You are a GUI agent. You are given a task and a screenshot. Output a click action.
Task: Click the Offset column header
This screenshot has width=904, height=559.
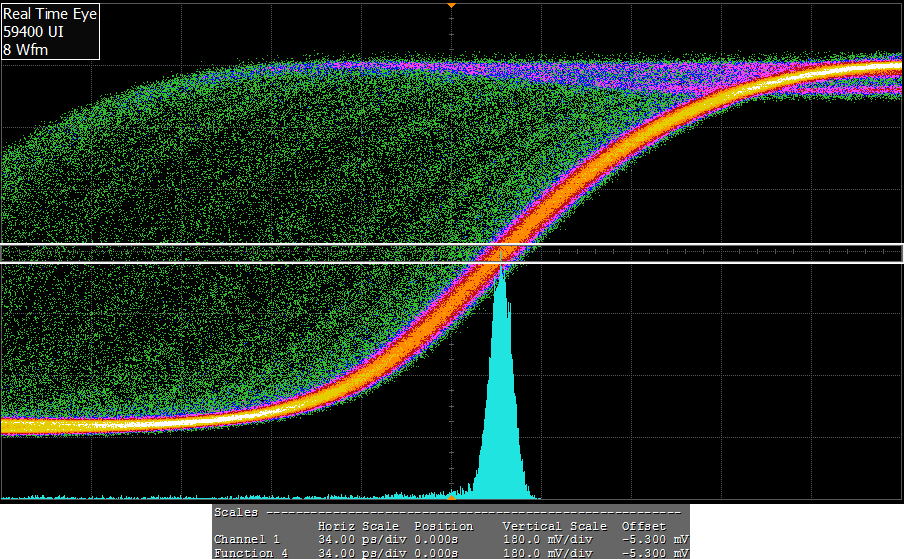pyautogui.click(x=644, y=526)
